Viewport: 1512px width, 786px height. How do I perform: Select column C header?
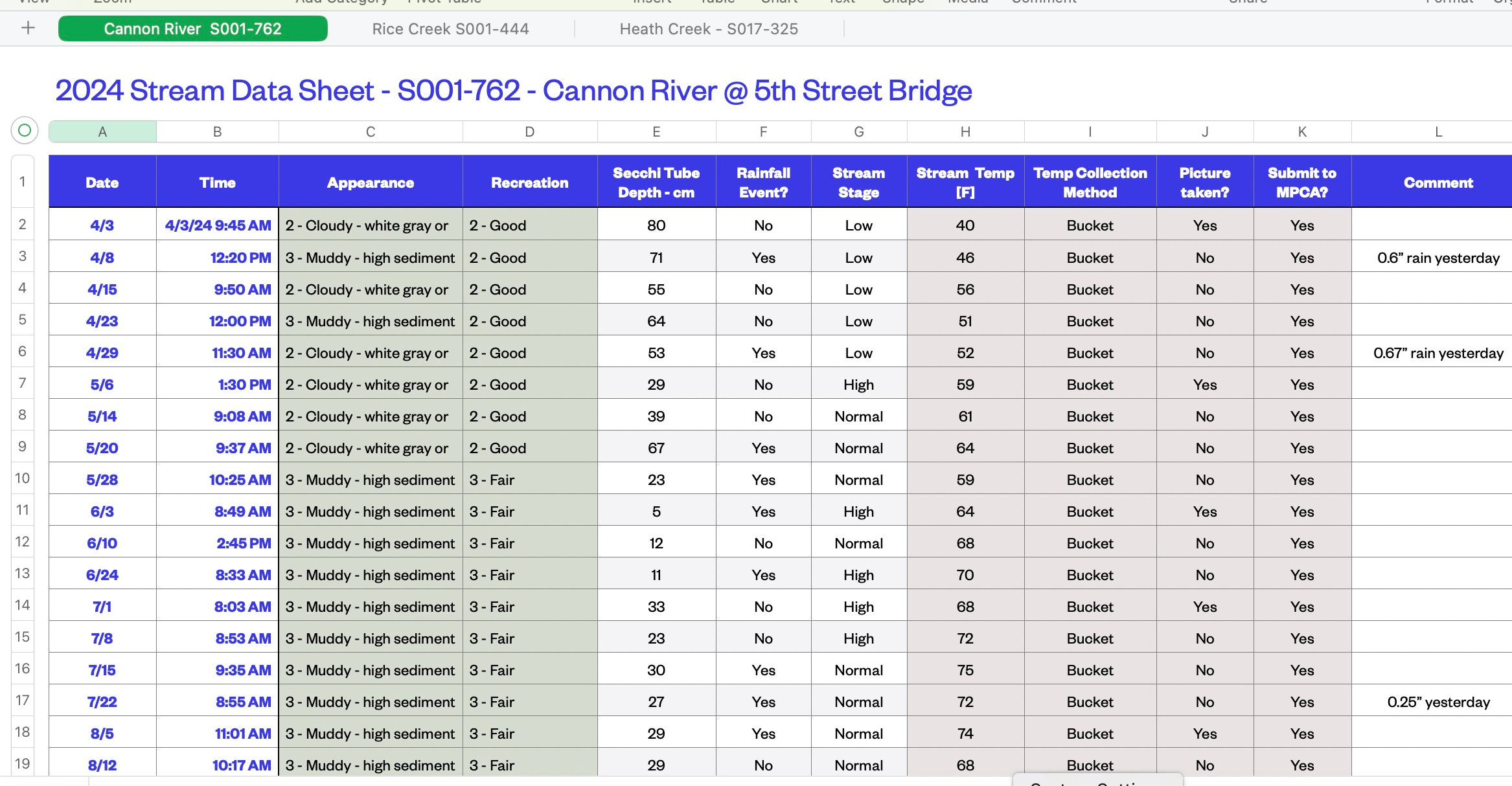pos(371,131)
